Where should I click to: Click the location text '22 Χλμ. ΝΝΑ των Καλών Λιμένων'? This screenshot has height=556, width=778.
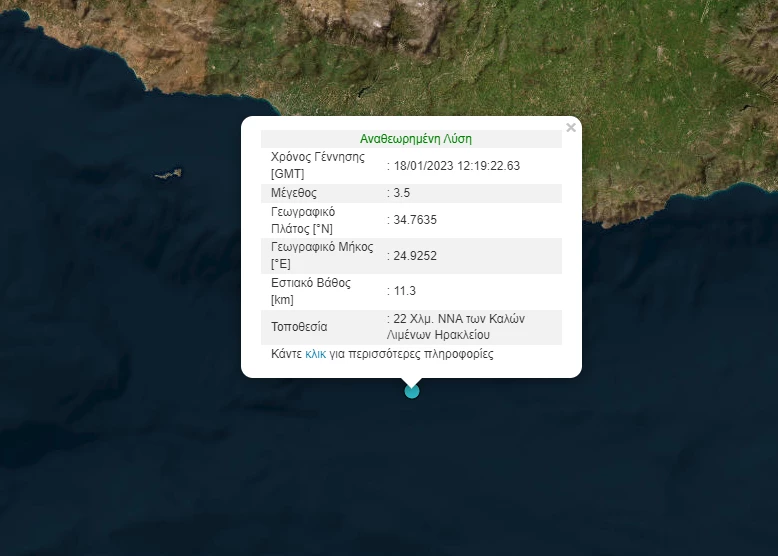[458, 319]
